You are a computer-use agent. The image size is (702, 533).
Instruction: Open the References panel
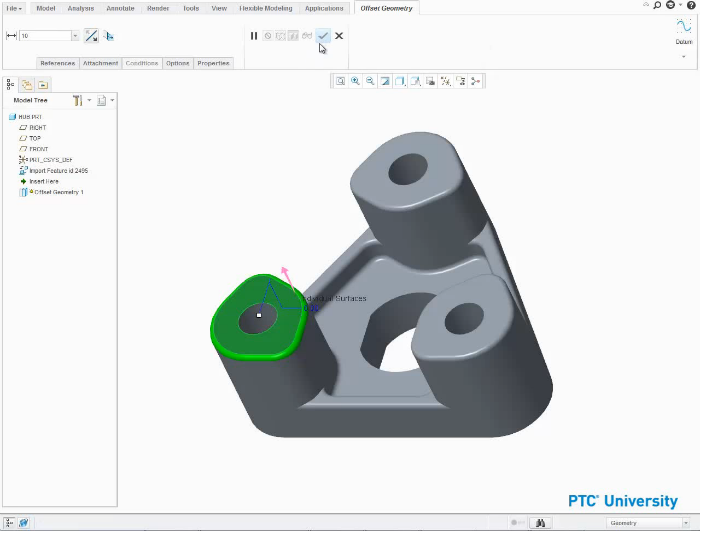pyautogui.click(x=57, y=63)
